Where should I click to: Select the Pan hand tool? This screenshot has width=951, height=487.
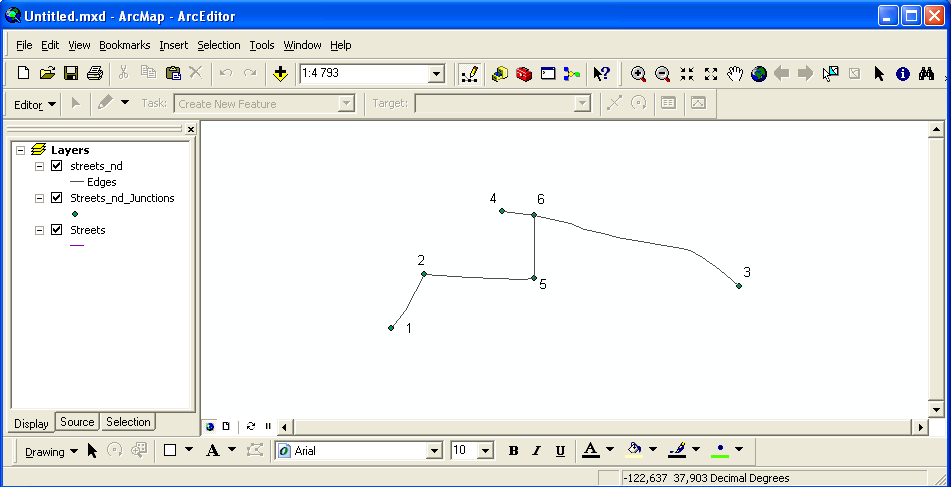click(735, 74)
